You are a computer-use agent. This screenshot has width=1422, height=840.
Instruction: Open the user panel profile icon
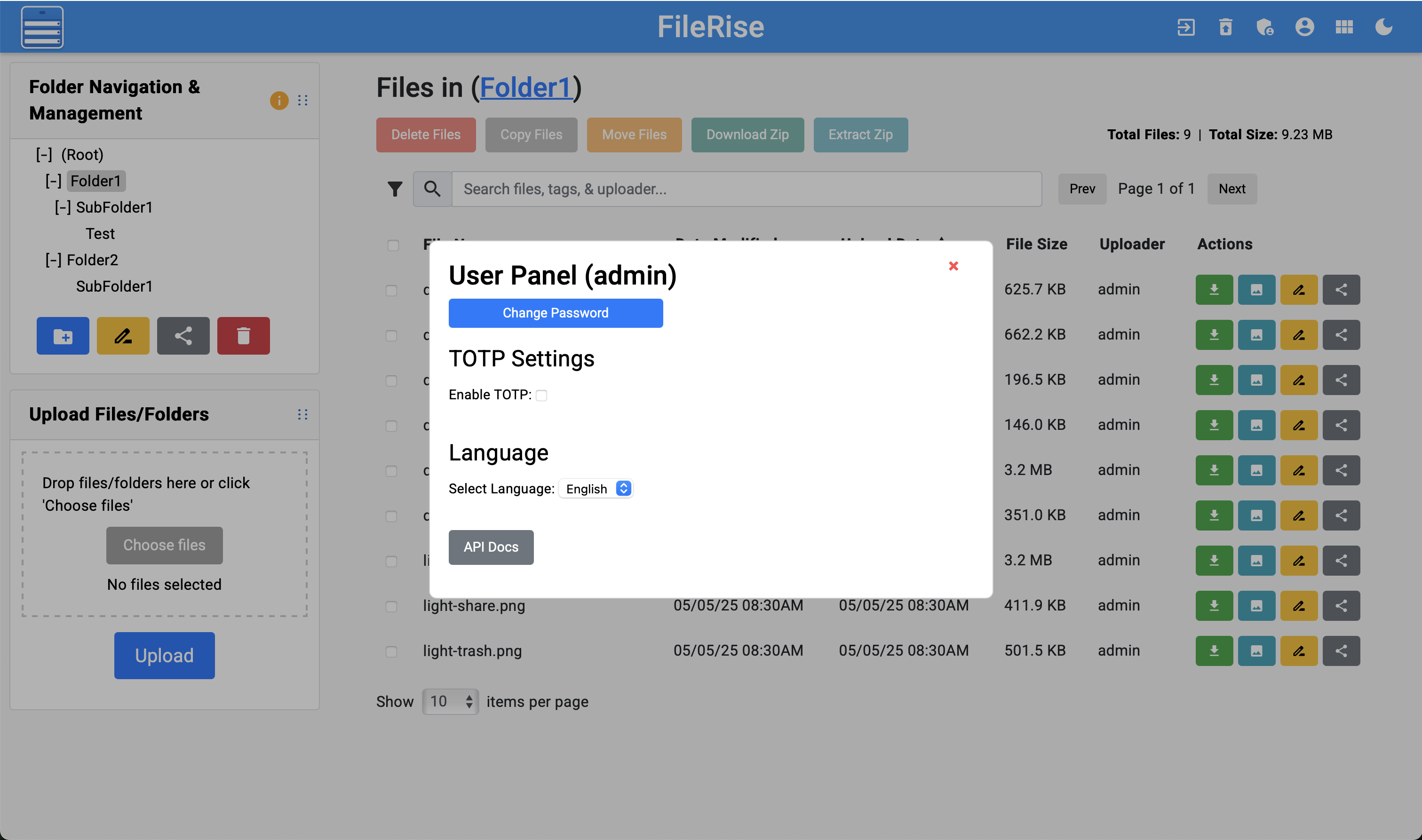(x=1304, y=27)
